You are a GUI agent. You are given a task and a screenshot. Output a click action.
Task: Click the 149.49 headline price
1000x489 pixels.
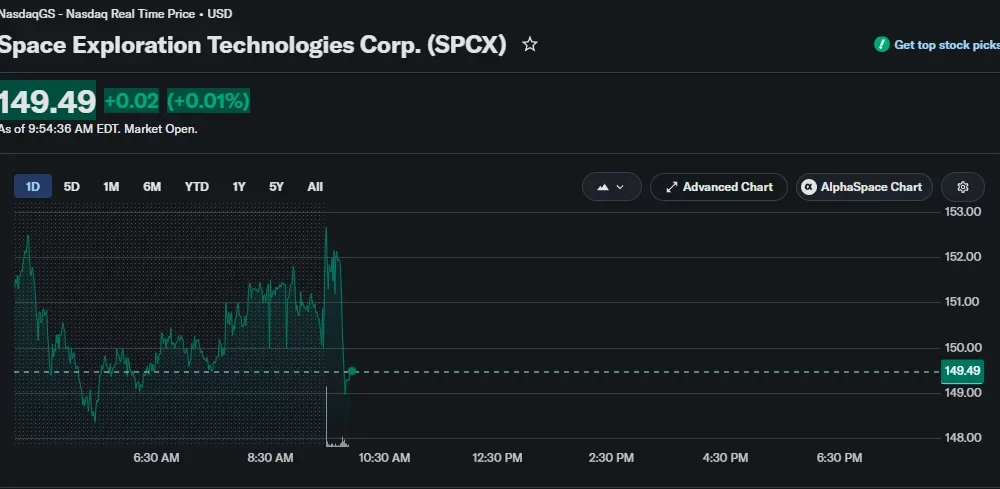coord(48,101)
